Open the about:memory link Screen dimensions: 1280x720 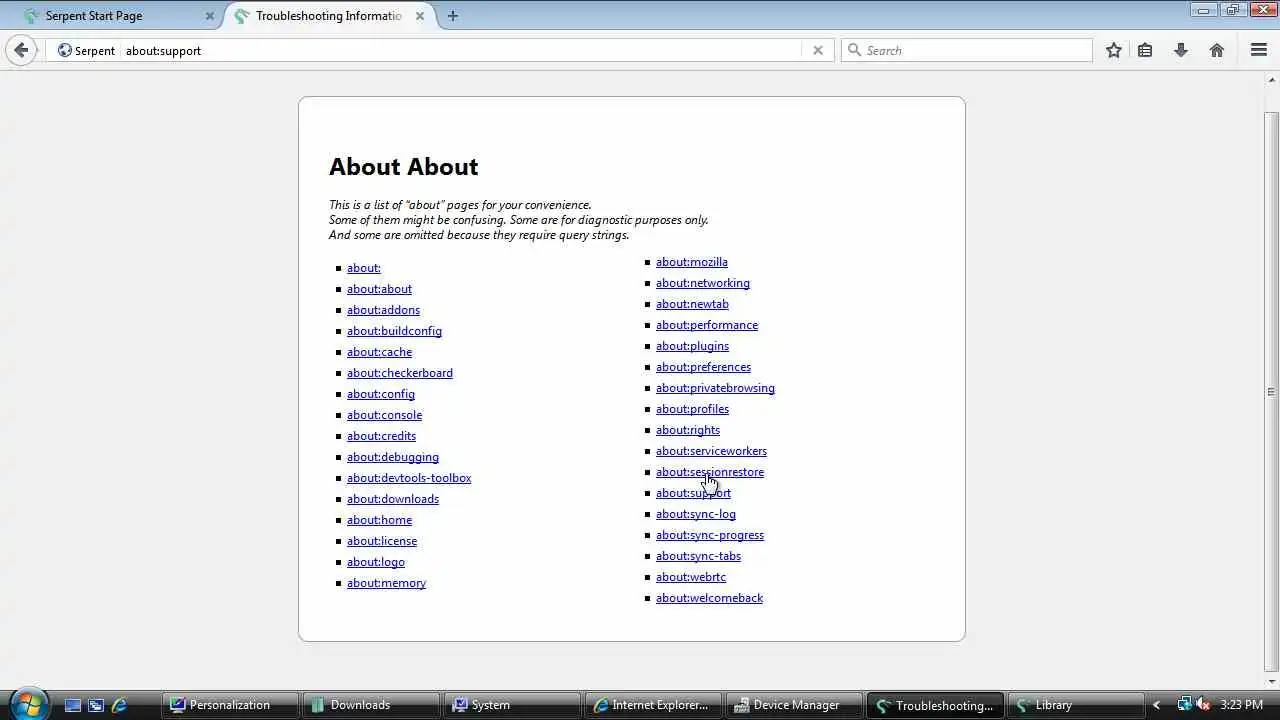[386, 583]
